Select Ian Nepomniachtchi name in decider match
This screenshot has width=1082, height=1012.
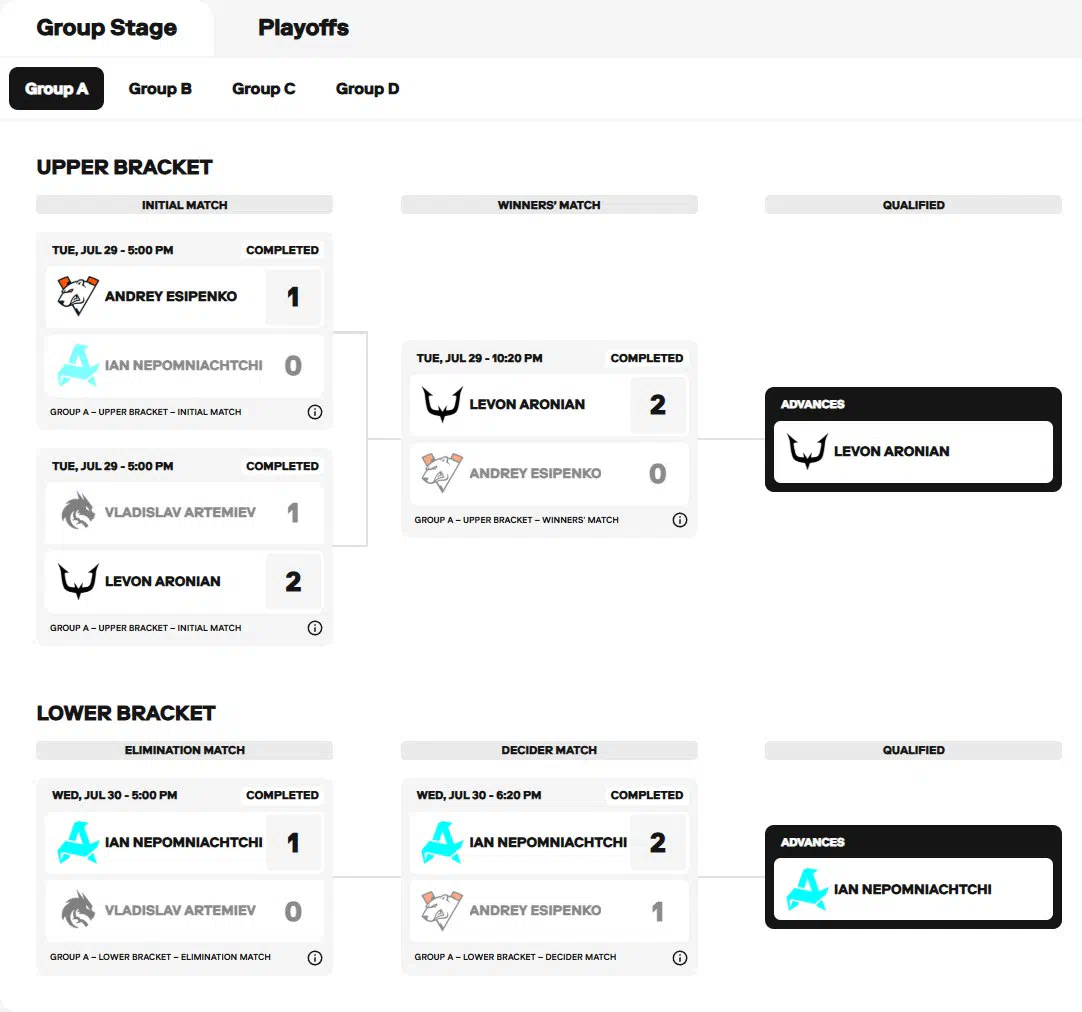pos(548,842)
